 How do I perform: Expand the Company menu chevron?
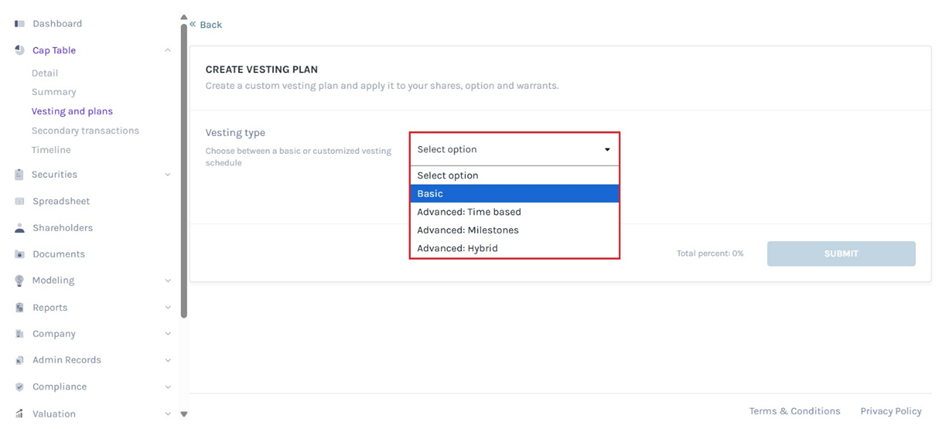click(168, 334)
